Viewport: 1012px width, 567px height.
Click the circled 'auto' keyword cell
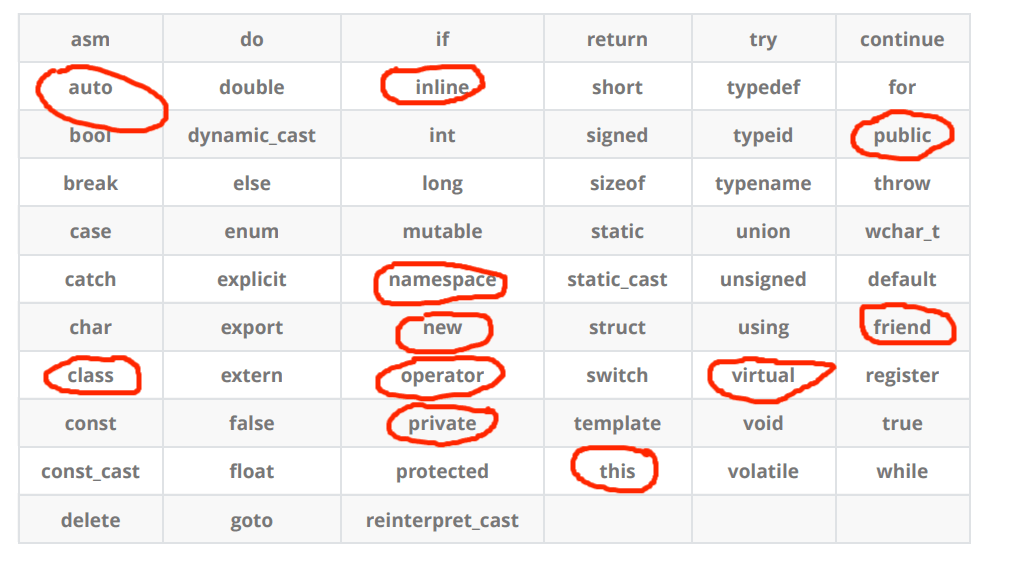click(91, 88)
